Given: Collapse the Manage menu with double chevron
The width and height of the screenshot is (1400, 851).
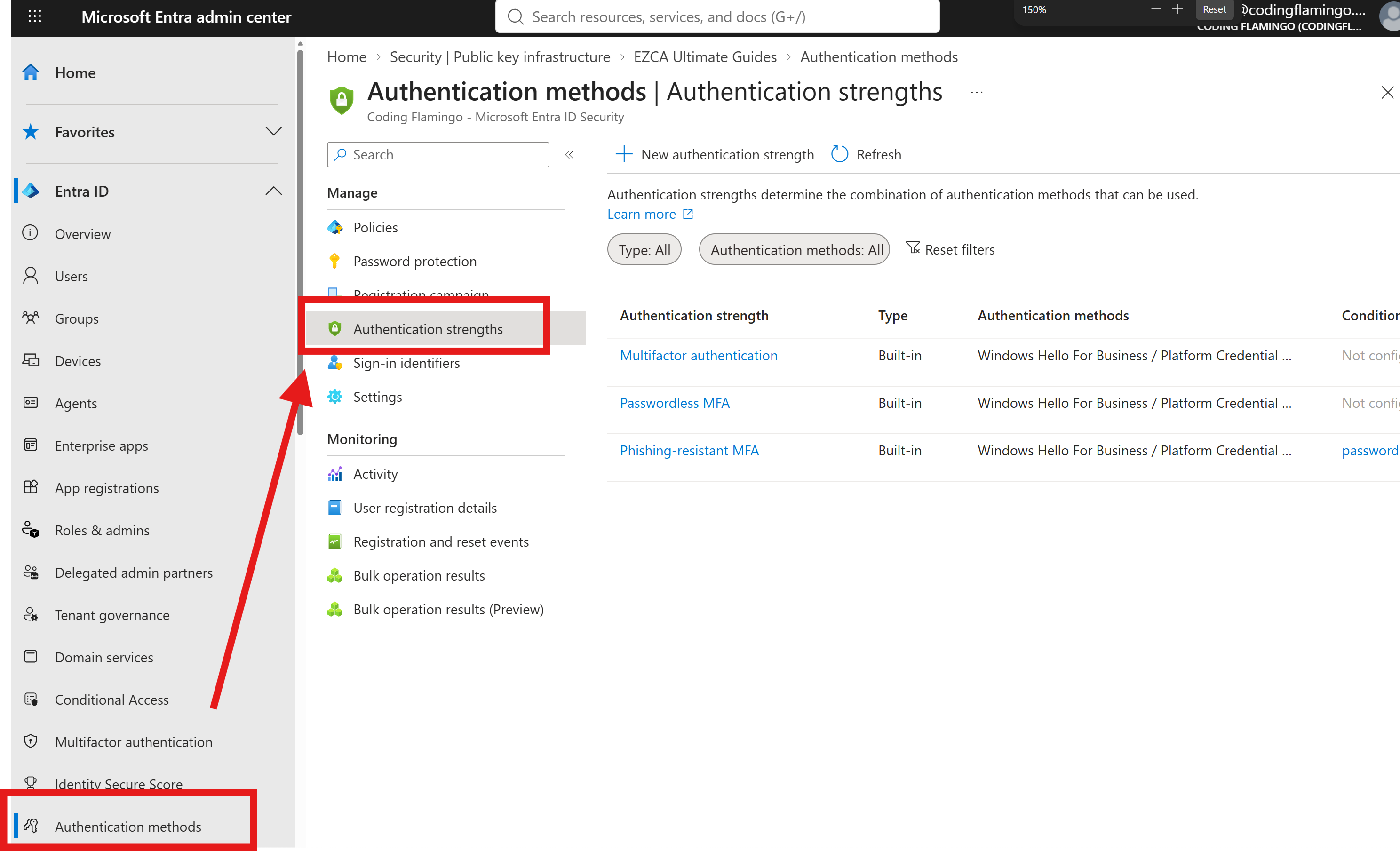Looking at the screenshot, I should click(x=569, y=154).
